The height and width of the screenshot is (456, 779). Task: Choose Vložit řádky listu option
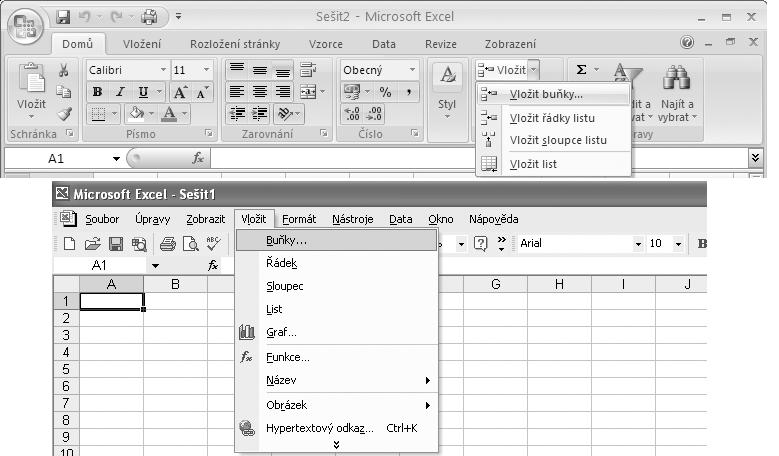[553, 118]
